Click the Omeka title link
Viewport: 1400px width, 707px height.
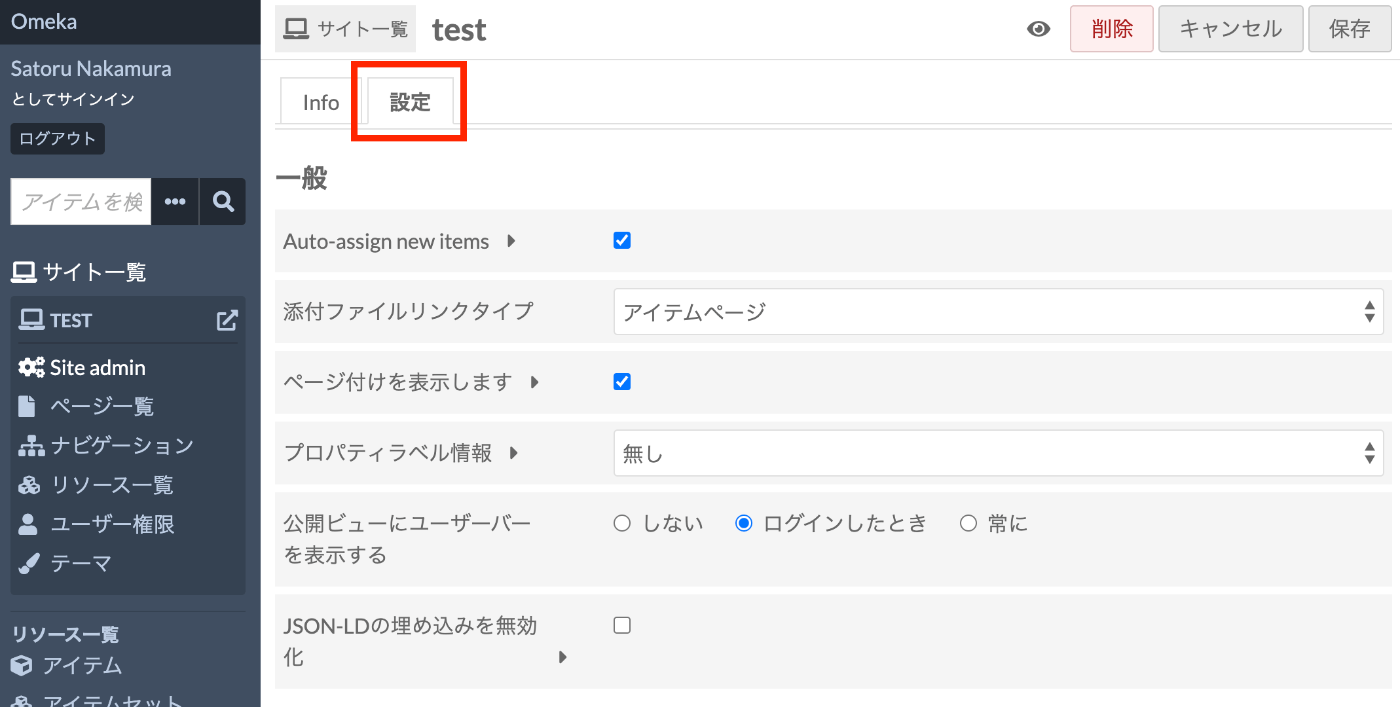[44, 21]
